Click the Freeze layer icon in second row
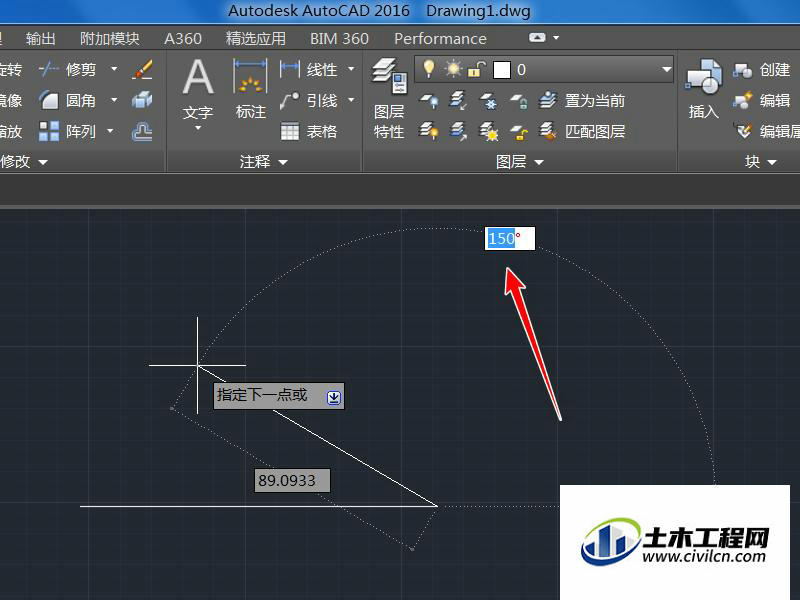Screen dimensions: 800x600 point(488,101)
